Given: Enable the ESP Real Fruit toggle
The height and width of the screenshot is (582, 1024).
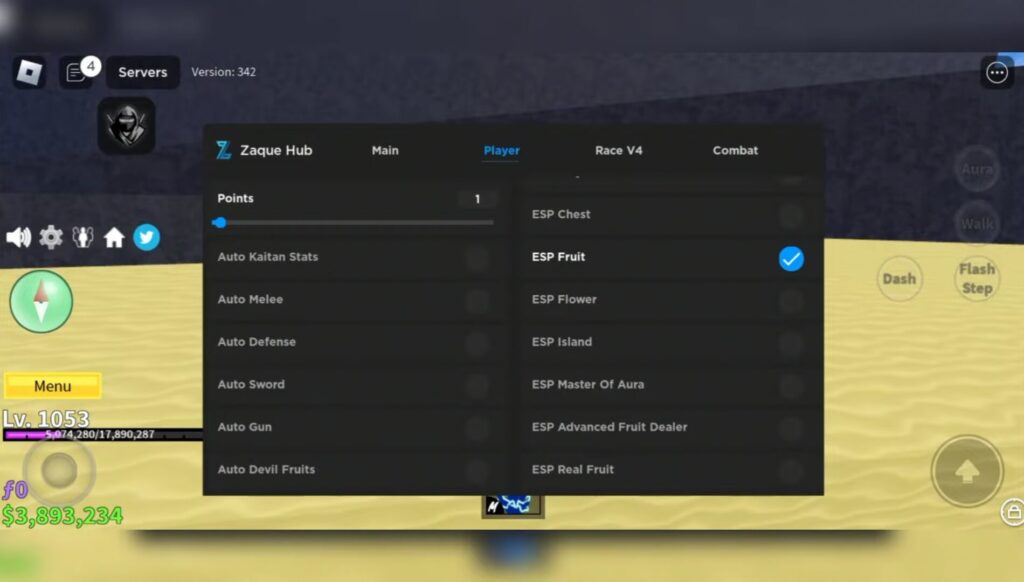Looking at the screenshot, I should 791,470.
